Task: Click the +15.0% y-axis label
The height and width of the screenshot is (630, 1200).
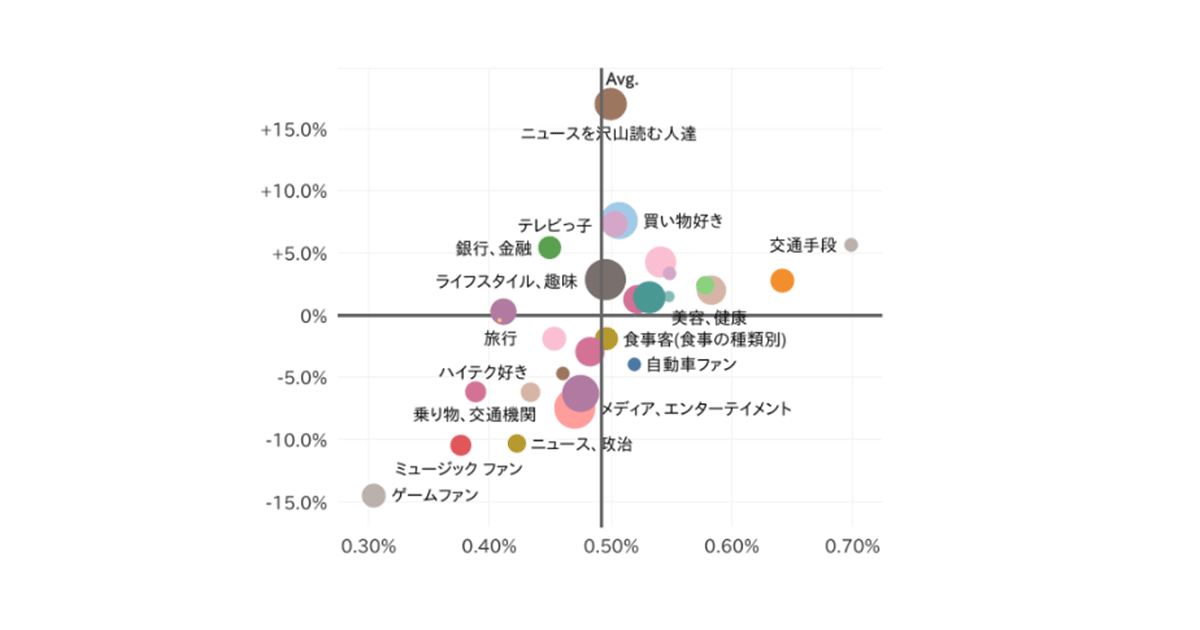Action: pos(294,129)
